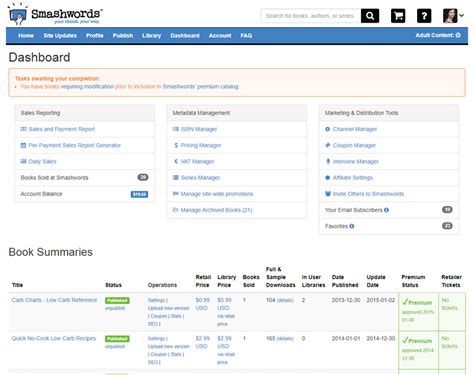Image resolution: width=474 pixels, height=375 pixels.
Task: Click the Interview Manager microphone icon
Action: 328,161
